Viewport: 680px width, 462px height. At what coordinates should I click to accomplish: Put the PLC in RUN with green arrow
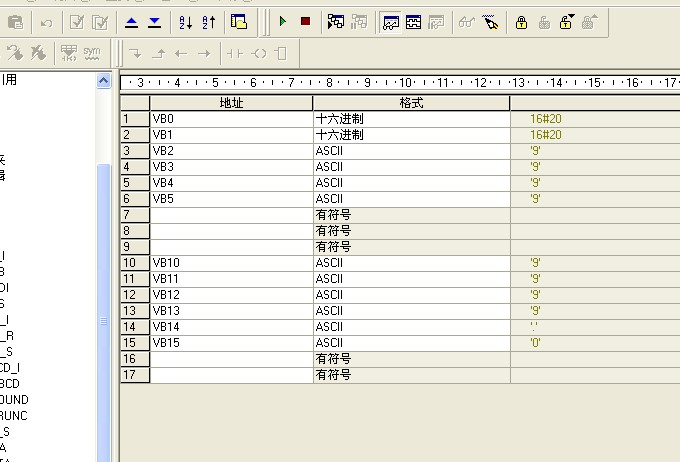(x=283, y=21)
